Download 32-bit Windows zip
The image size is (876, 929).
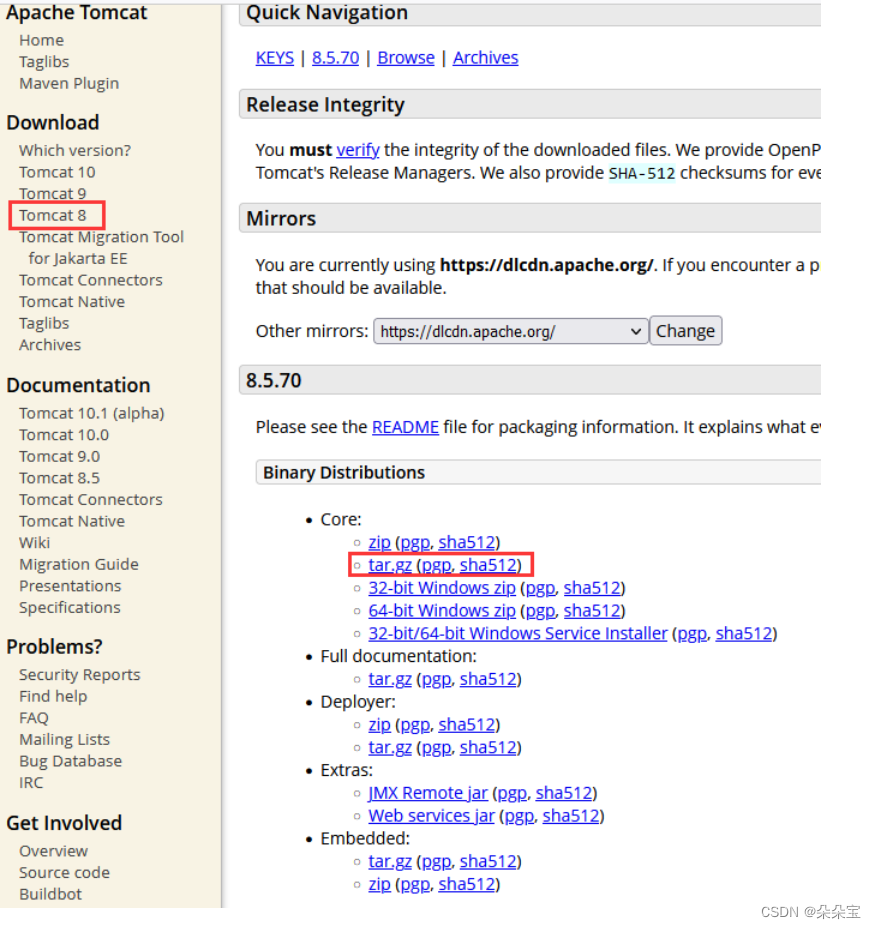coord(442,588)
